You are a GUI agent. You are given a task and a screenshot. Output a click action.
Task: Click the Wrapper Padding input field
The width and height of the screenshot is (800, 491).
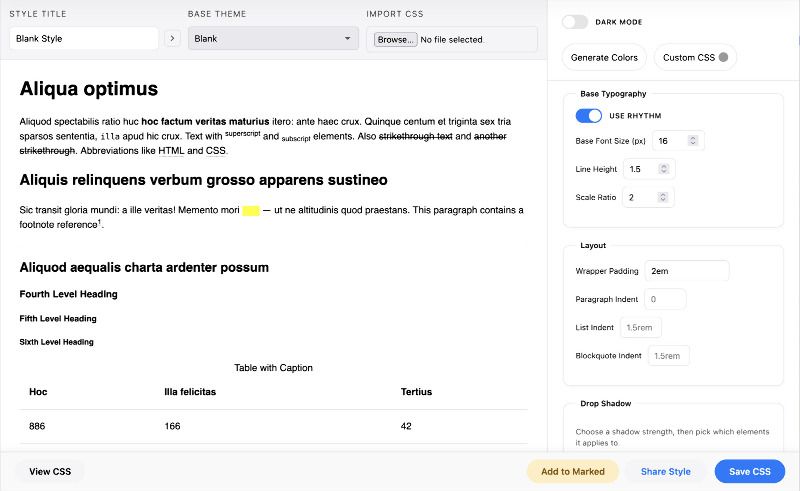[686, 271]
